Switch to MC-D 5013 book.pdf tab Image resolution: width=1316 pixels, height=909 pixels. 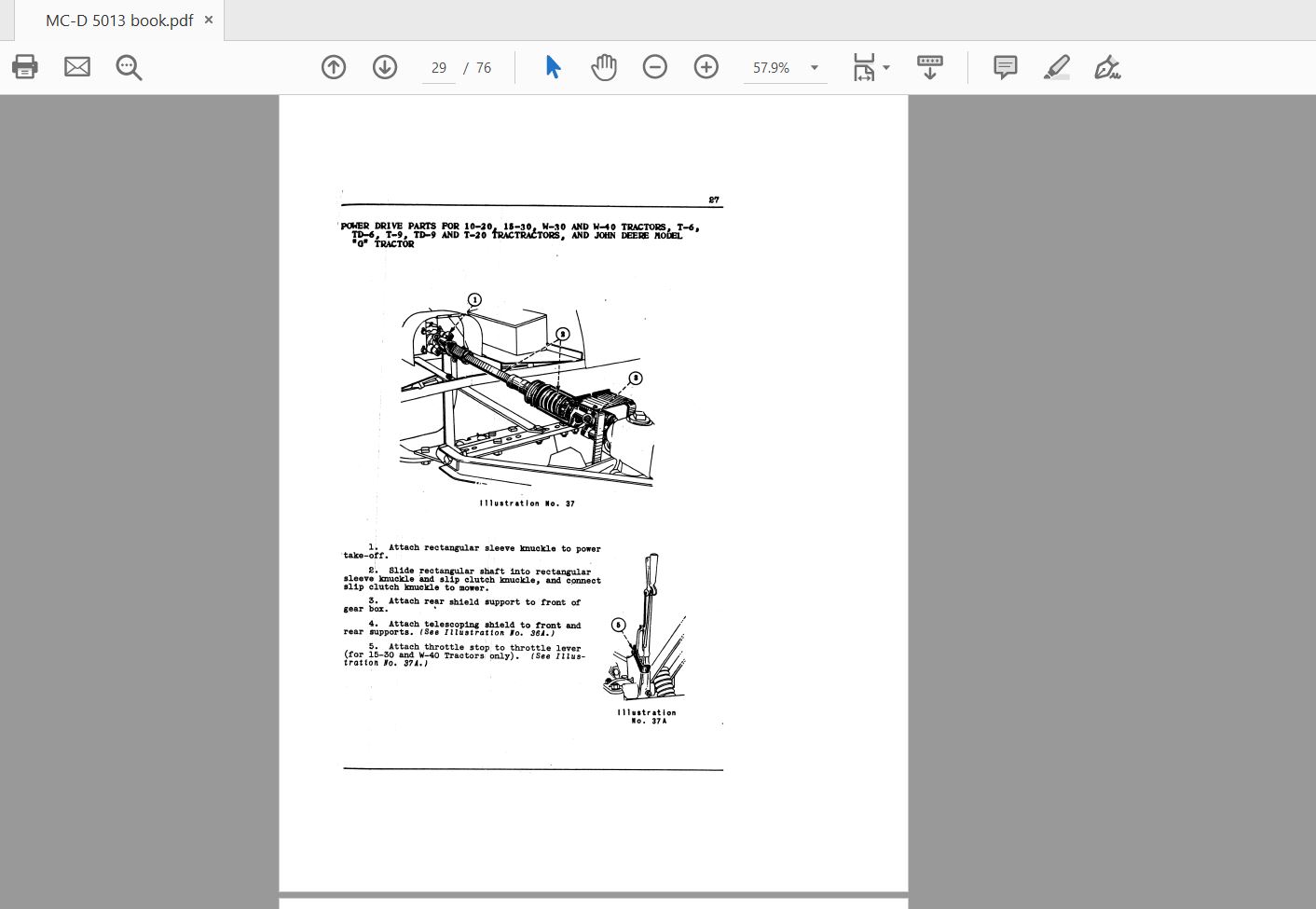(x=119, y=21)
